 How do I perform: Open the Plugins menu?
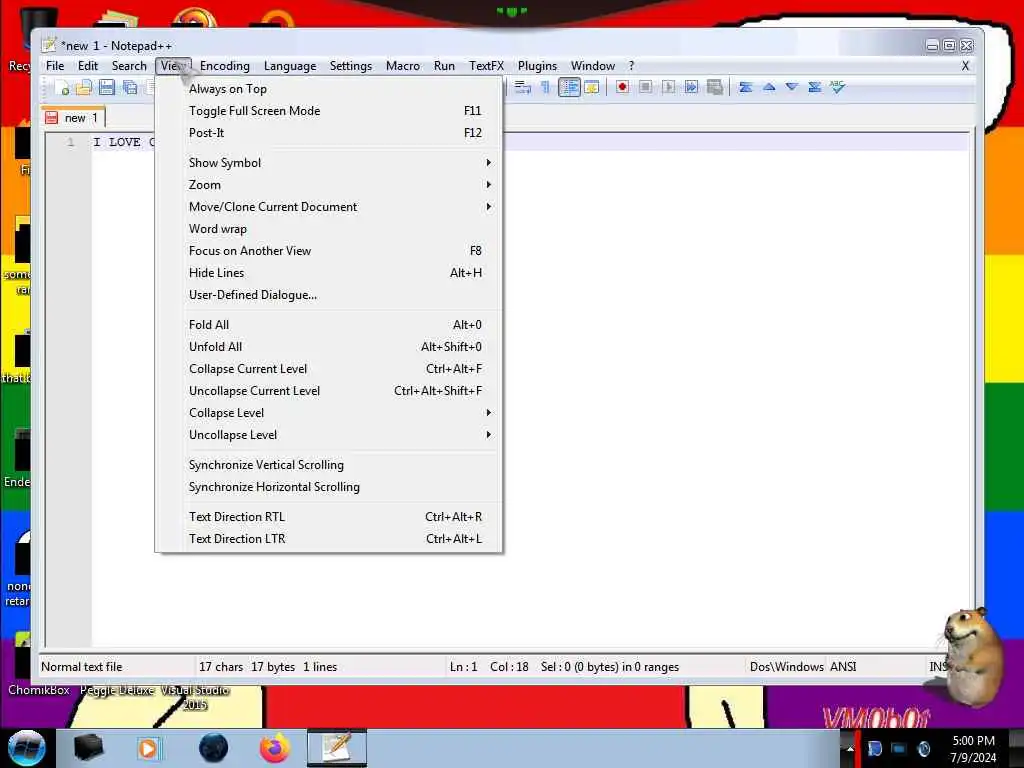[x=537, y=66]
